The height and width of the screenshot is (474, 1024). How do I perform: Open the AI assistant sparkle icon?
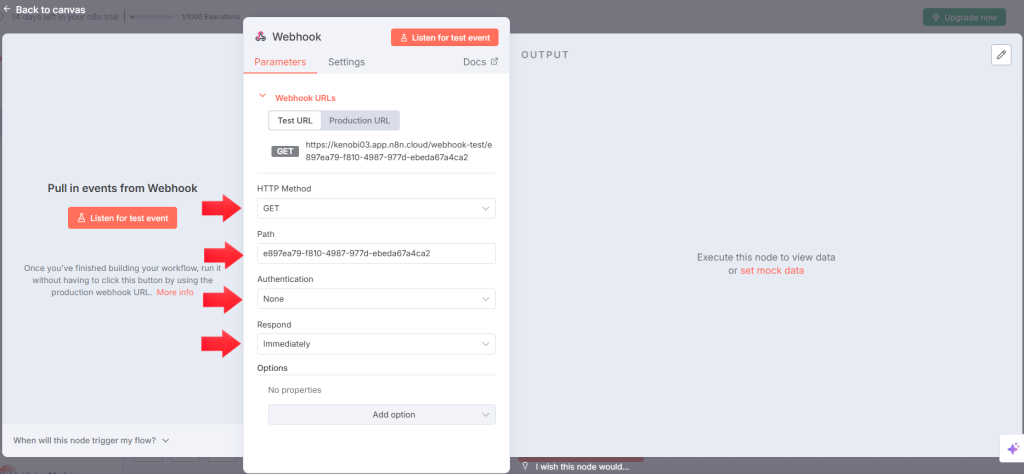click(1012, 449)
